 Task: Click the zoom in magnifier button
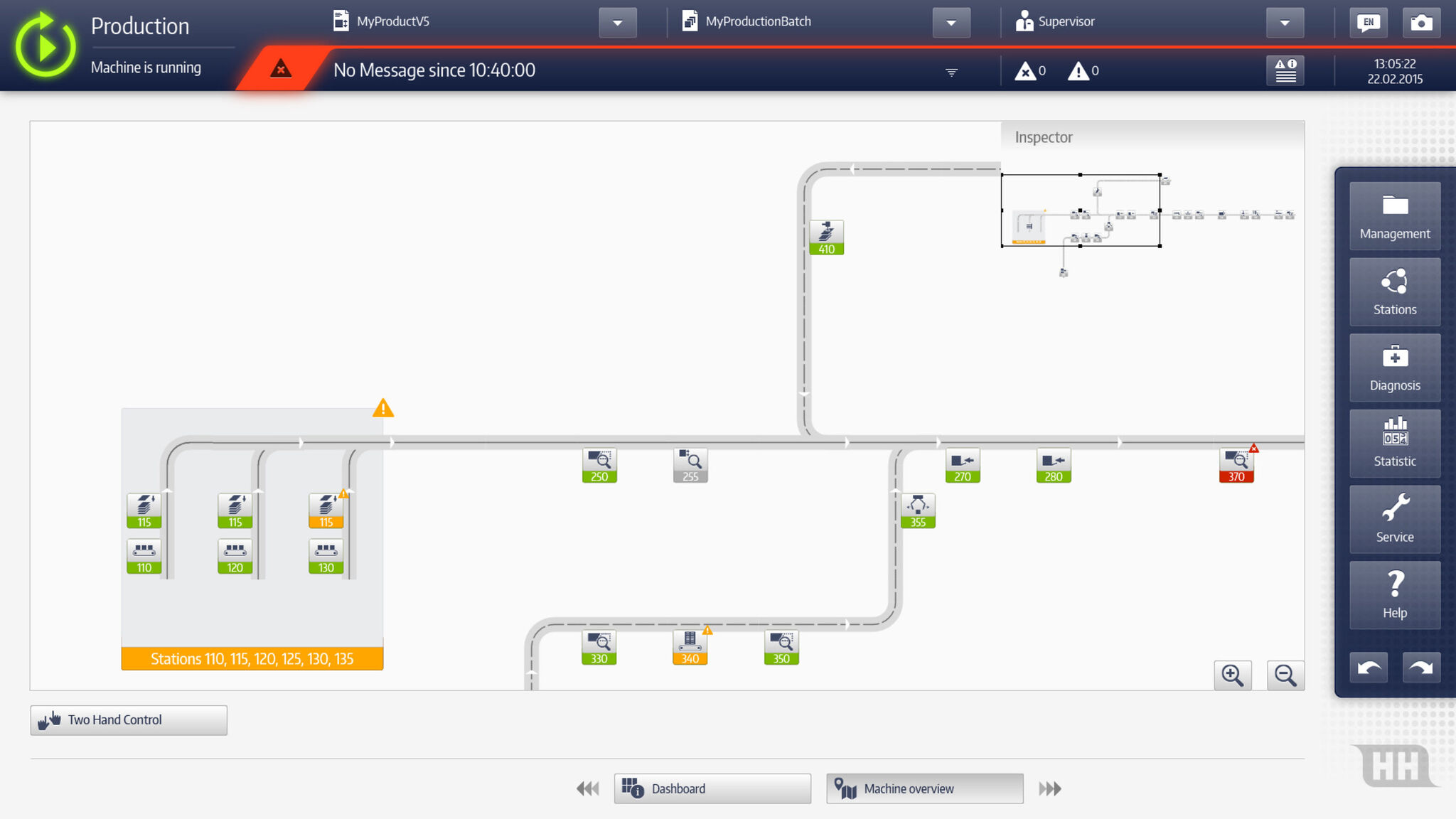1232,675
